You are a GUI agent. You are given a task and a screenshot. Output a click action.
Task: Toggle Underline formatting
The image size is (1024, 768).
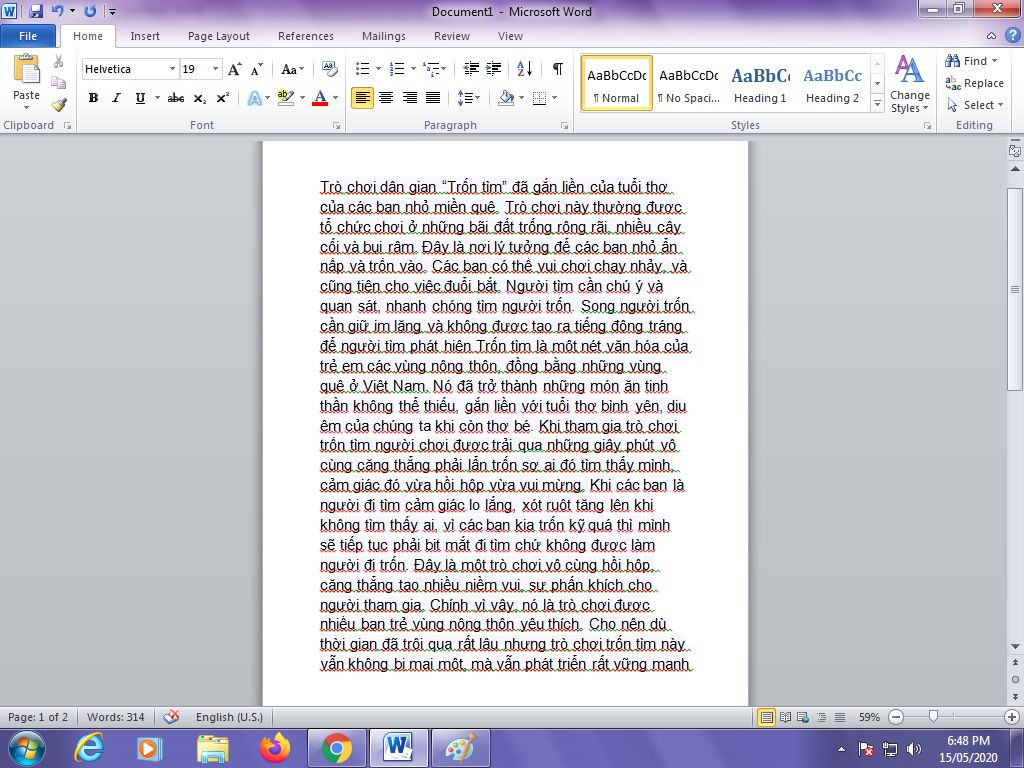140,98
